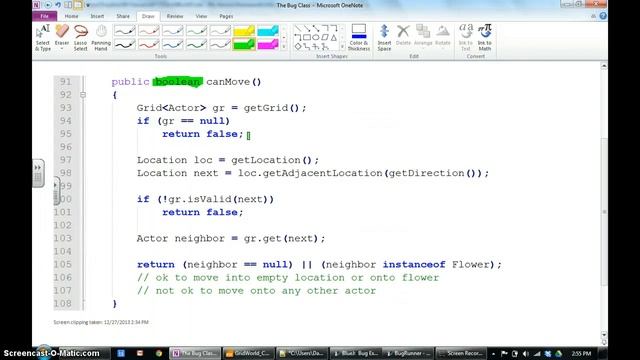Image resolution: width=640 pixels, height=360 pixels.
Task: Select the thin red pen in top row
Action: [x=149, y=31]
